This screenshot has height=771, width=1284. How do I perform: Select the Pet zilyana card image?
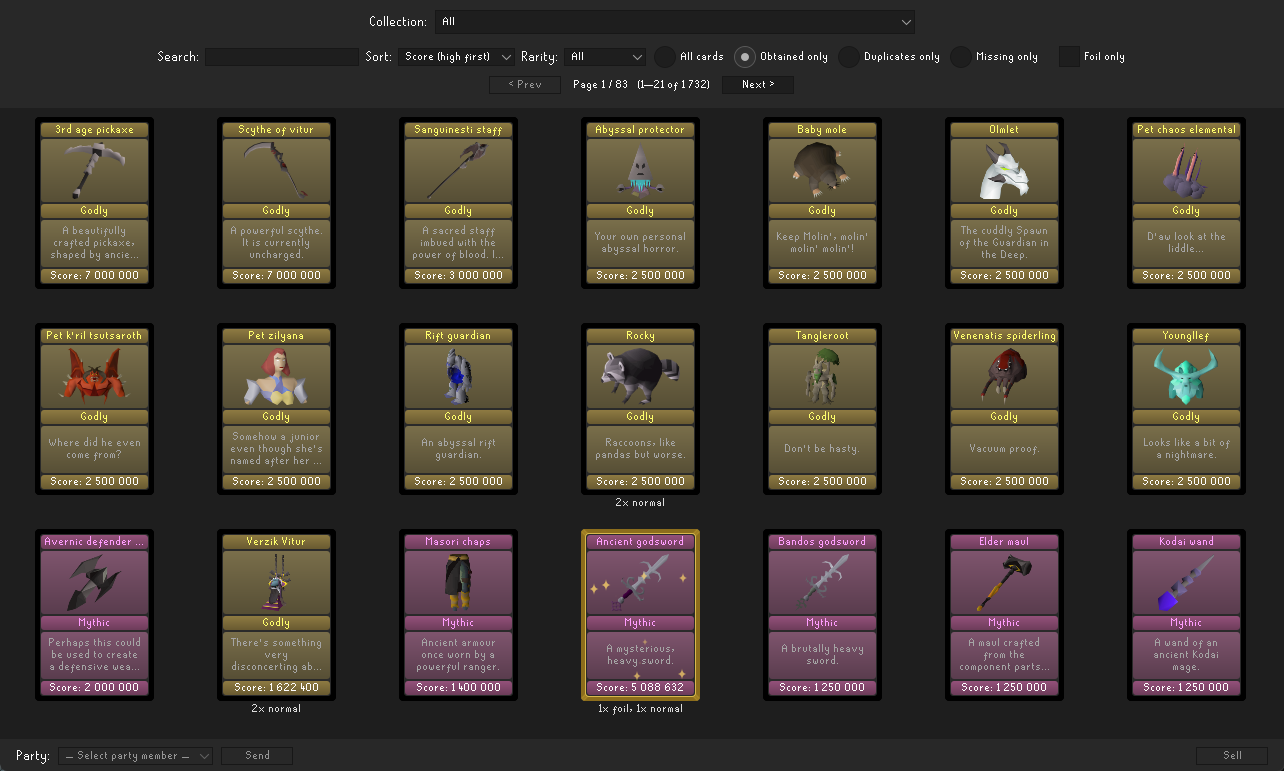(x=276, y=376)
